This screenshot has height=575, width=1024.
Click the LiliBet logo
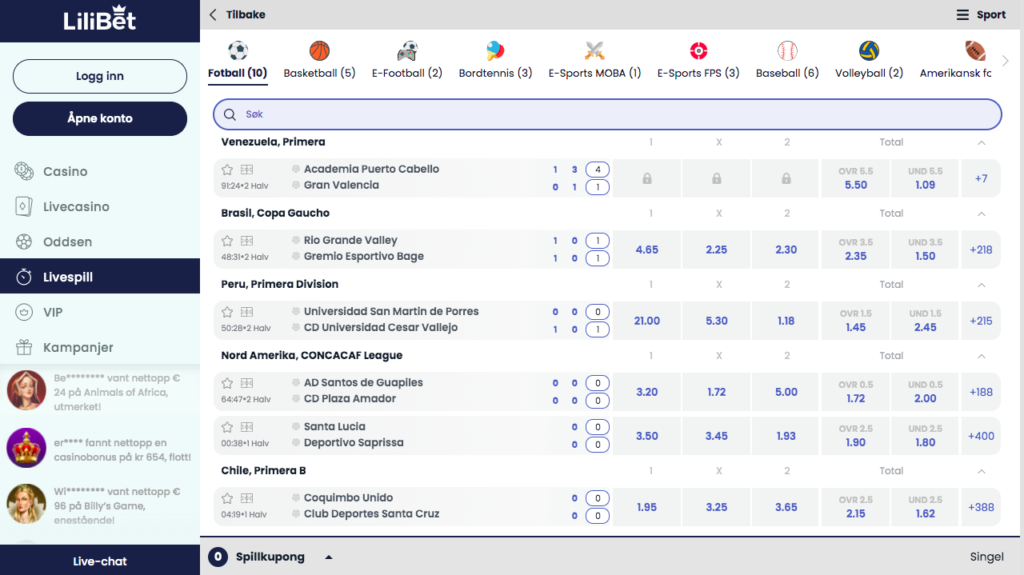pos(100,19)
